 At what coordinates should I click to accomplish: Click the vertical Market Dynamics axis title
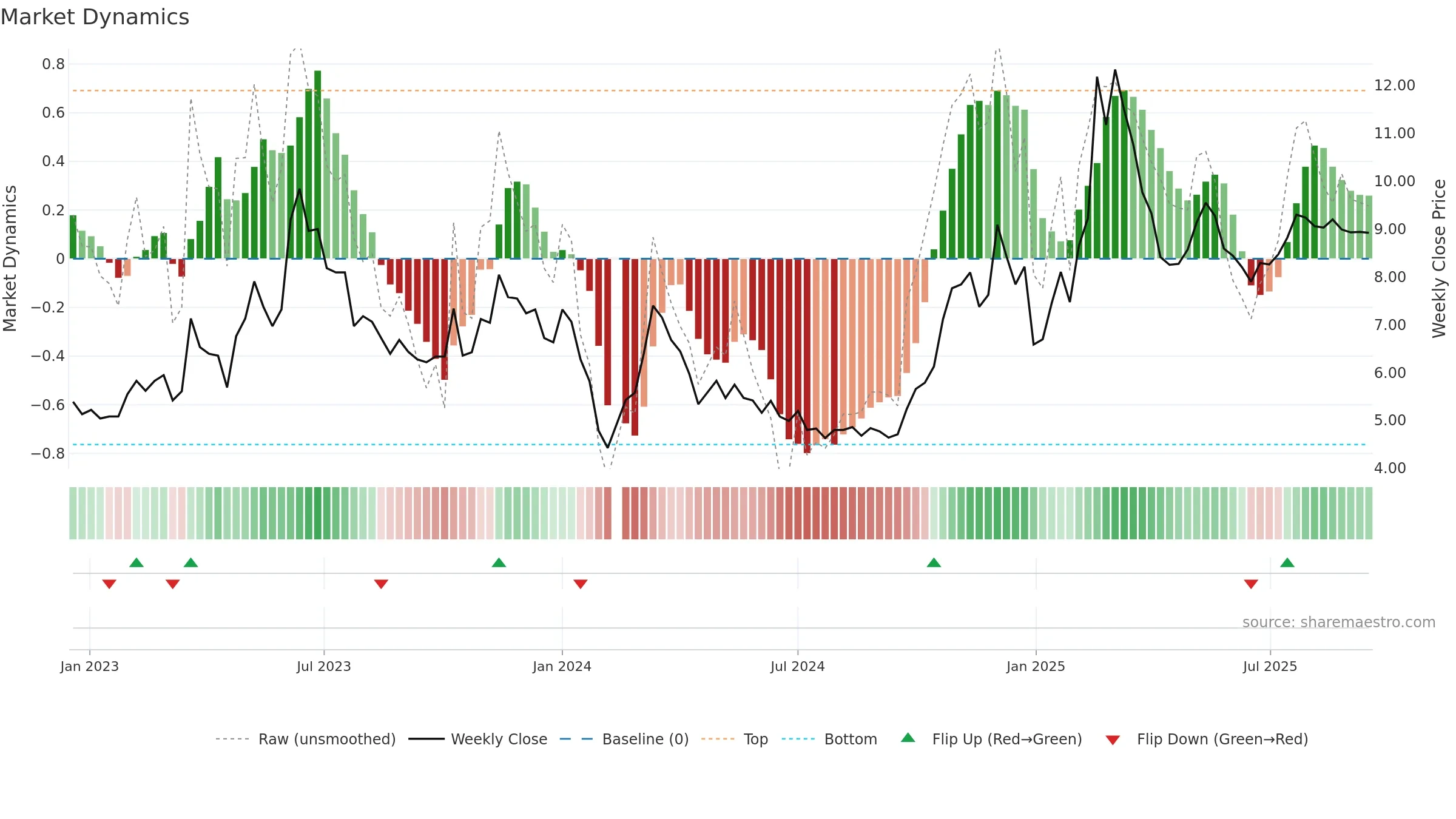[x=10, y=258]
